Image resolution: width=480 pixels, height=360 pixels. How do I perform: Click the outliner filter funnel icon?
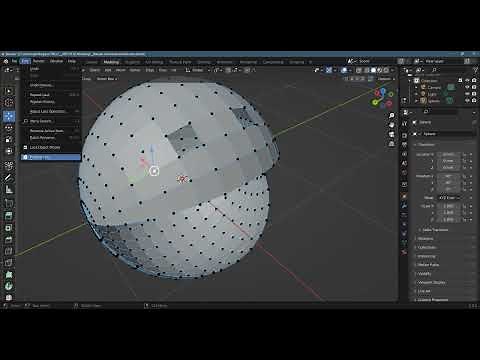point(475,70)
